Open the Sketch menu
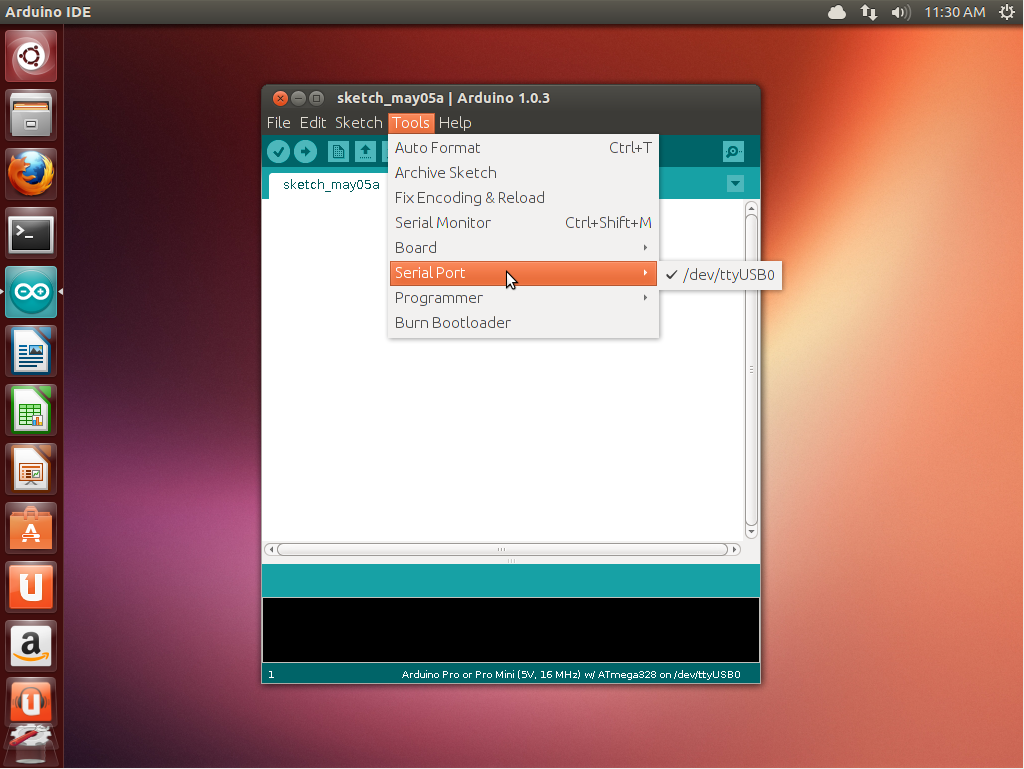1024x769 pixels. point(359,123)
